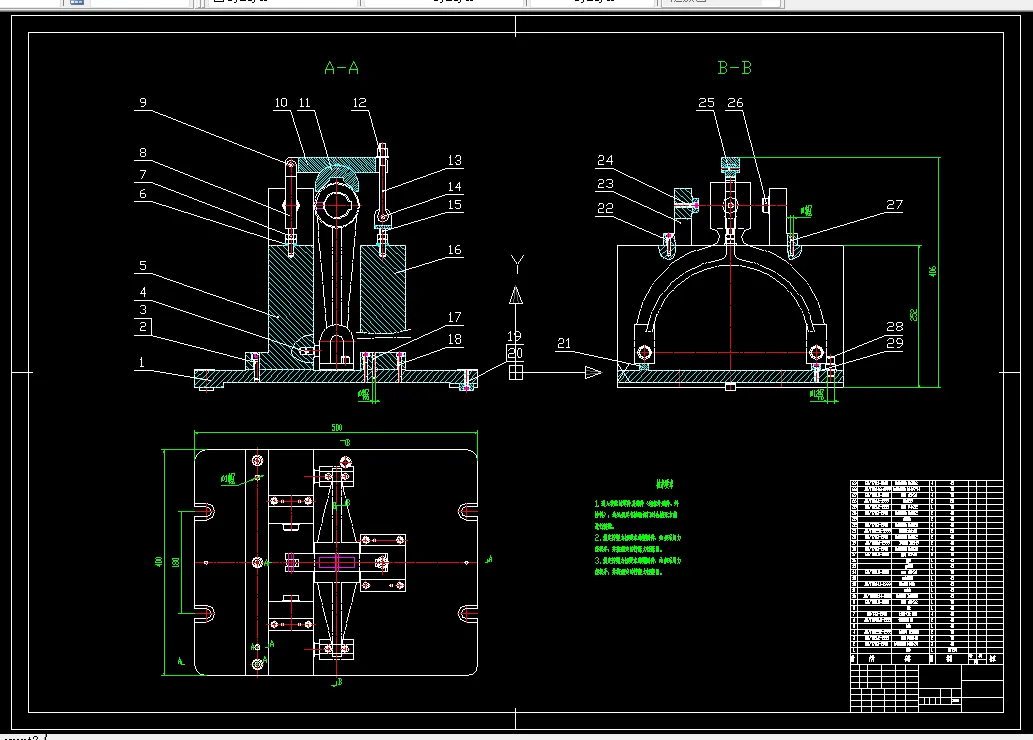Viewport: 1033px width, 740px height.
Task: Select part callout number 8
Action: point(143,152)
